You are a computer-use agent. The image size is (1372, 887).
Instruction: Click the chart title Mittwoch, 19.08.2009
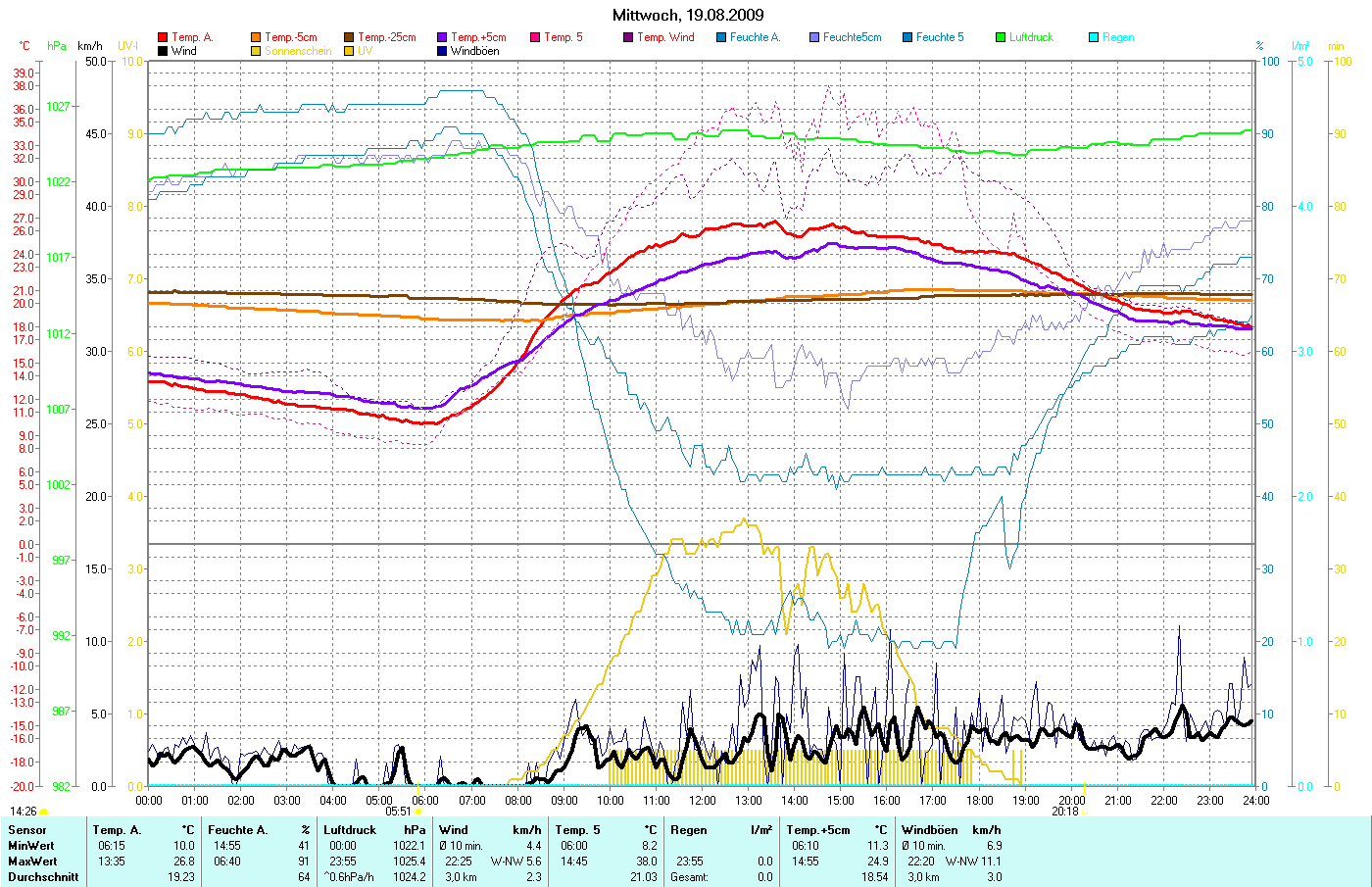pos(688,15)
